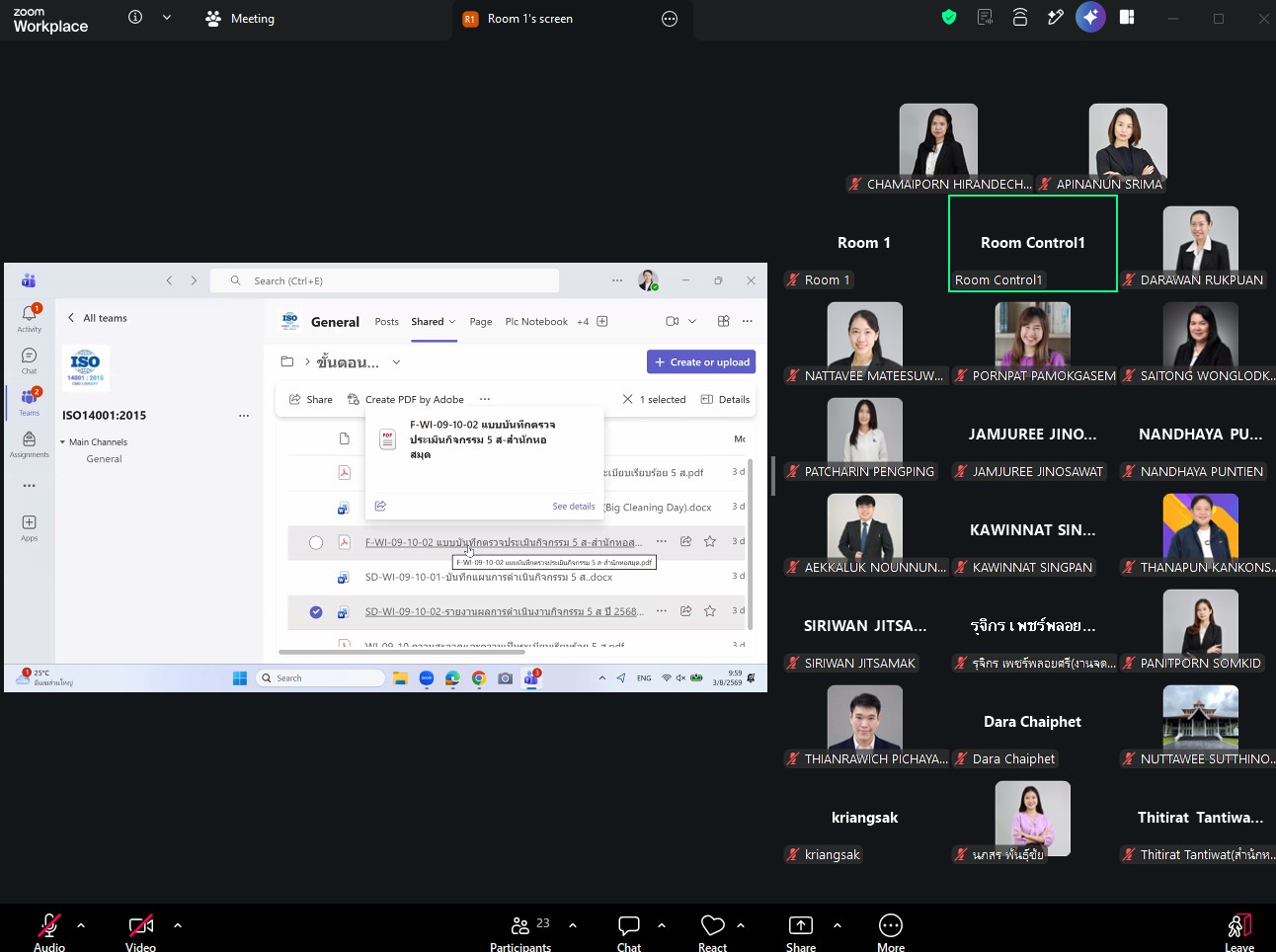The image size is (1276, 952).
Task: Click the Create or upload button
Action: (701, 362)
